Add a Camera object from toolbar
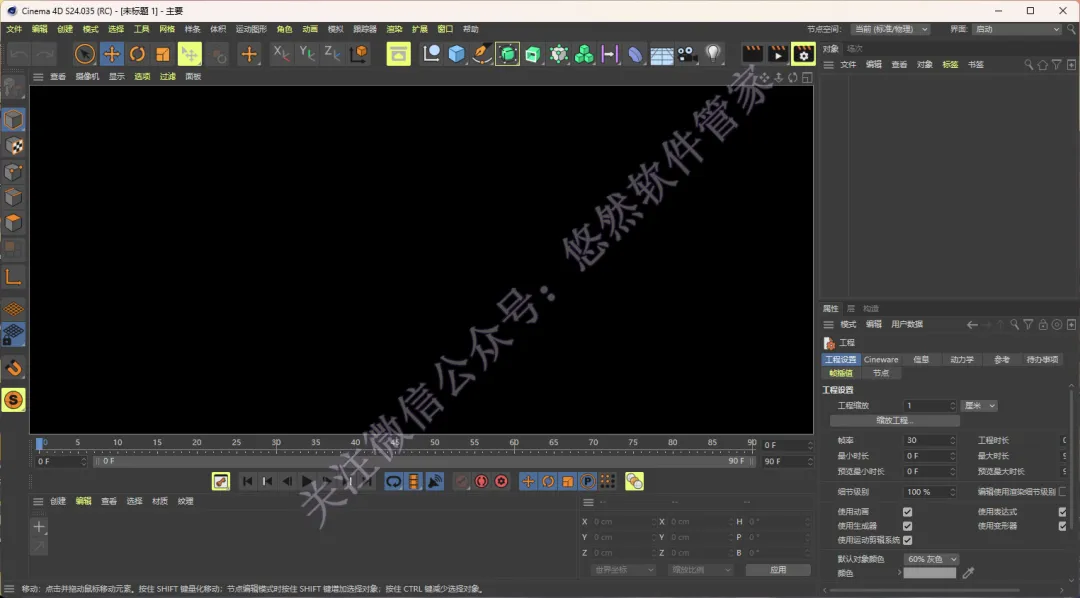 687,54
